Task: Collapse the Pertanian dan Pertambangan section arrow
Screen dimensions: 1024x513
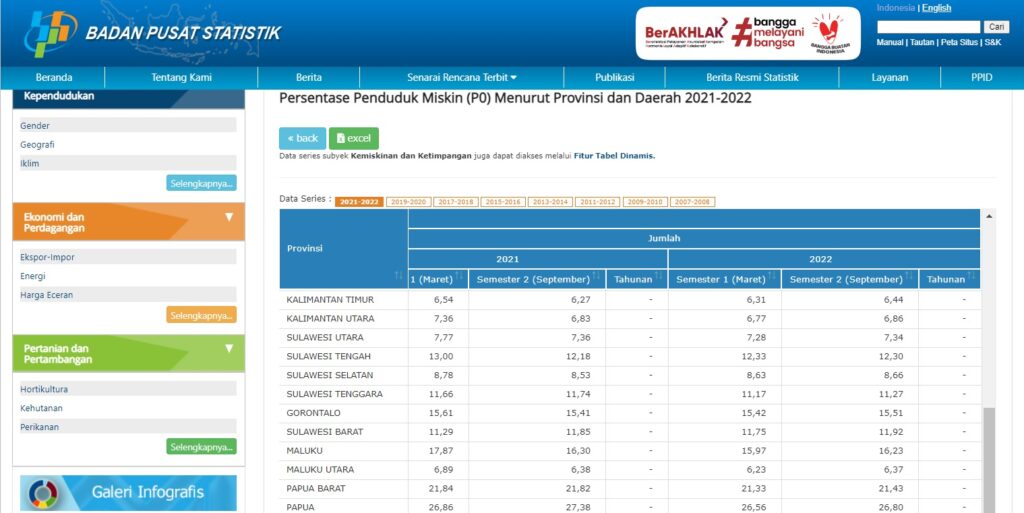Action: tap(228, 348)
